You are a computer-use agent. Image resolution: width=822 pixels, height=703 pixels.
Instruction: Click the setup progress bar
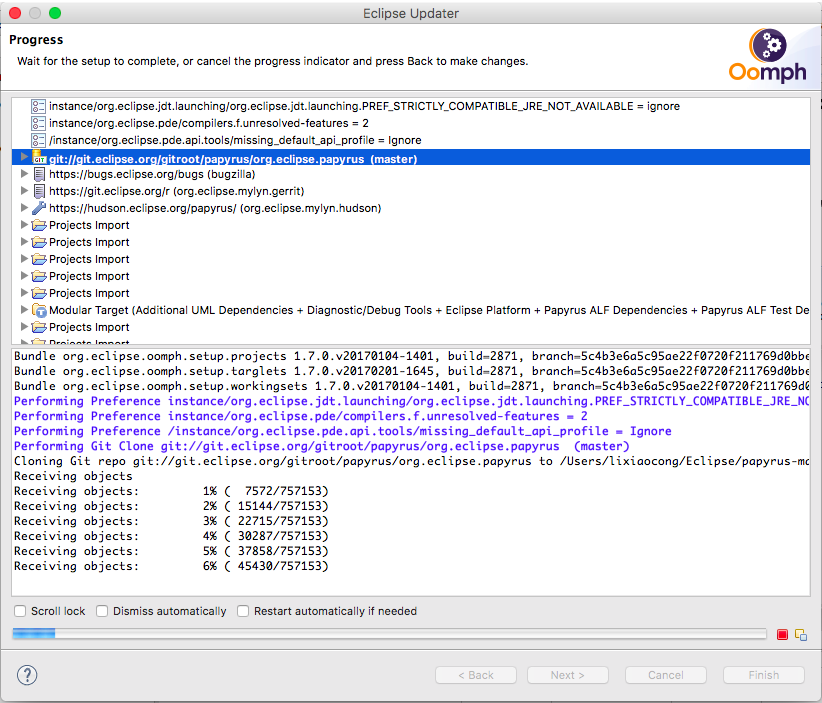[388, 634]
